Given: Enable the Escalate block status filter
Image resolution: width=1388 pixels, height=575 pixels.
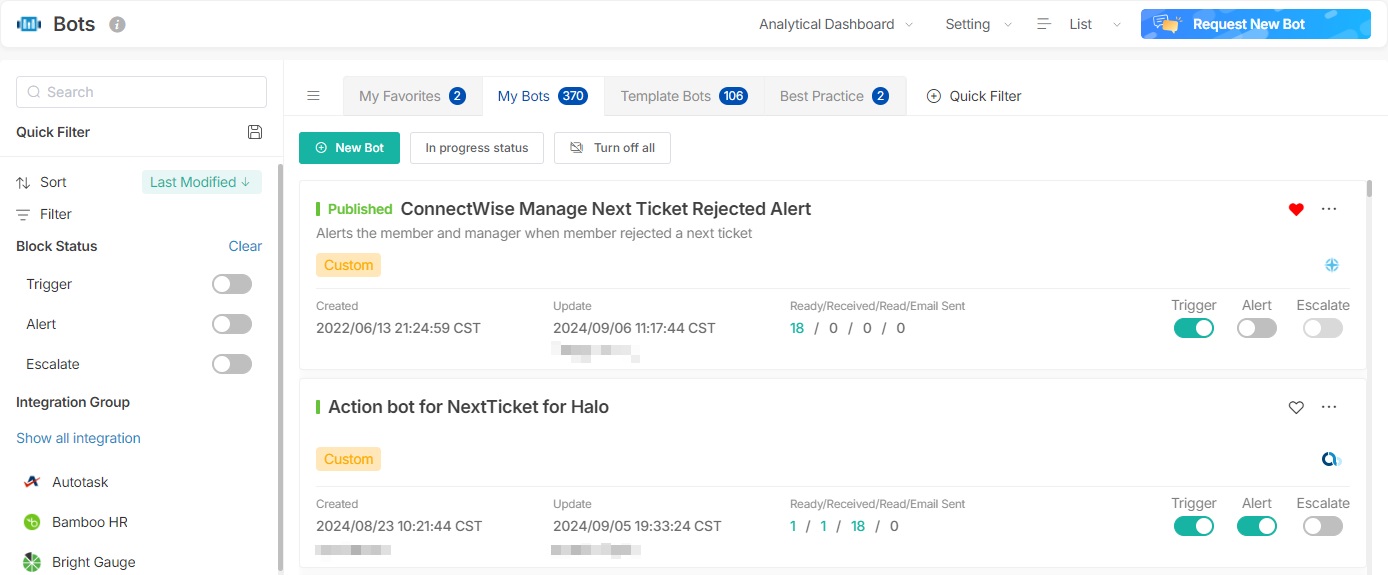Looking at the screenshot, I should click(232, 364).
